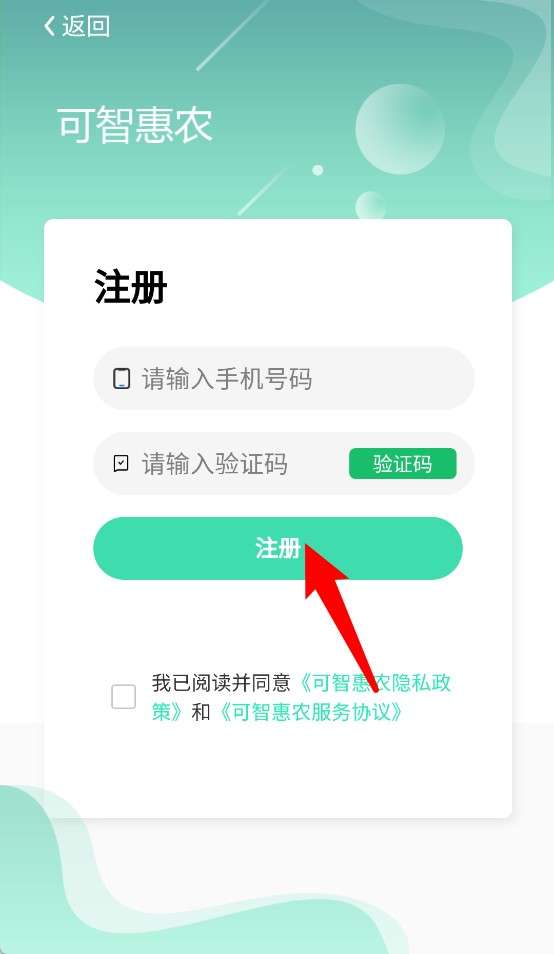This screenshot has height=954, width=554.
Task: Request a code with the green 验证码 button
Action: pyautogui.click(x=402, y=464)
